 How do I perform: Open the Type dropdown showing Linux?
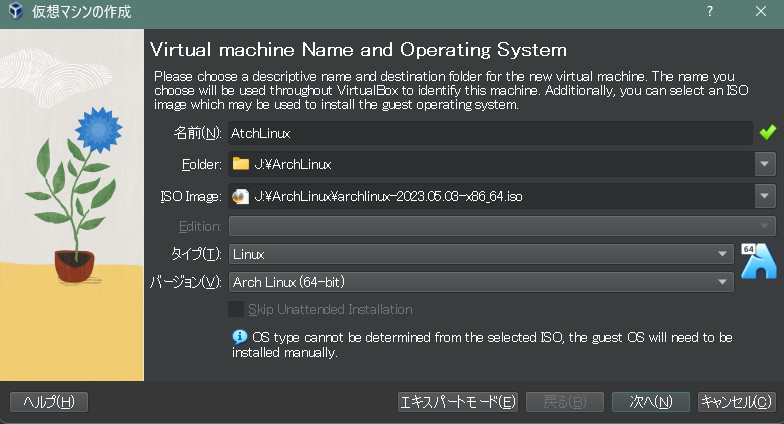click(x=481, y=254)
